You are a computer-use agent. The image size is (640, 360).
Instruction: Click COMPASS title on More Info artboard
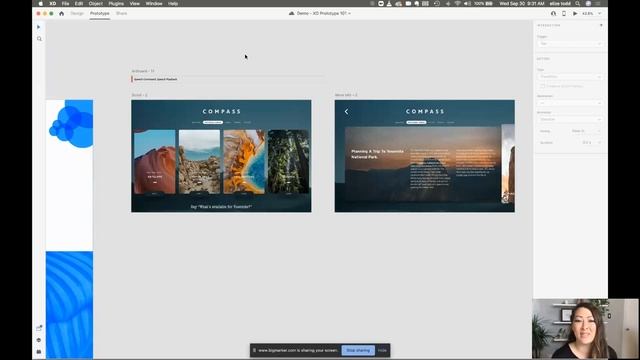(x=425, y=111)
